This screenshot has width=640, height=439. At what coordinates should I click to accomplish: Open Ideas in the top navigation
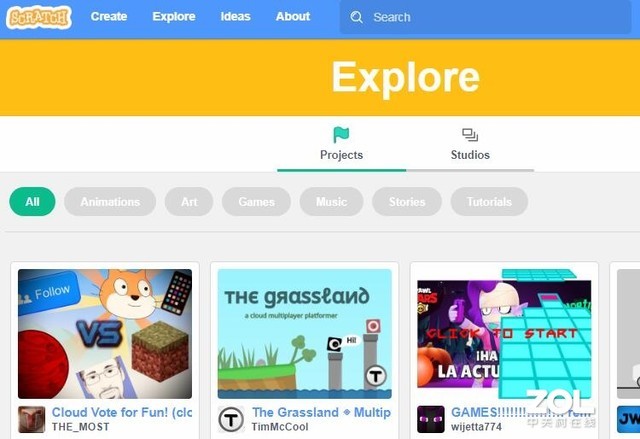tap(236, 17)
